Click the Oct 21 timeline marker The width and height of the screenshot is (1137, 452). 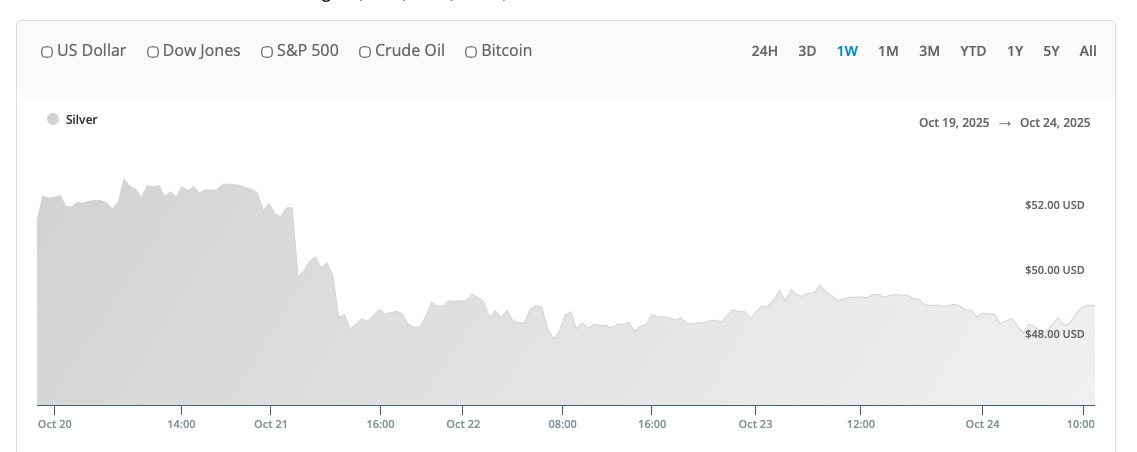(271, 424)
